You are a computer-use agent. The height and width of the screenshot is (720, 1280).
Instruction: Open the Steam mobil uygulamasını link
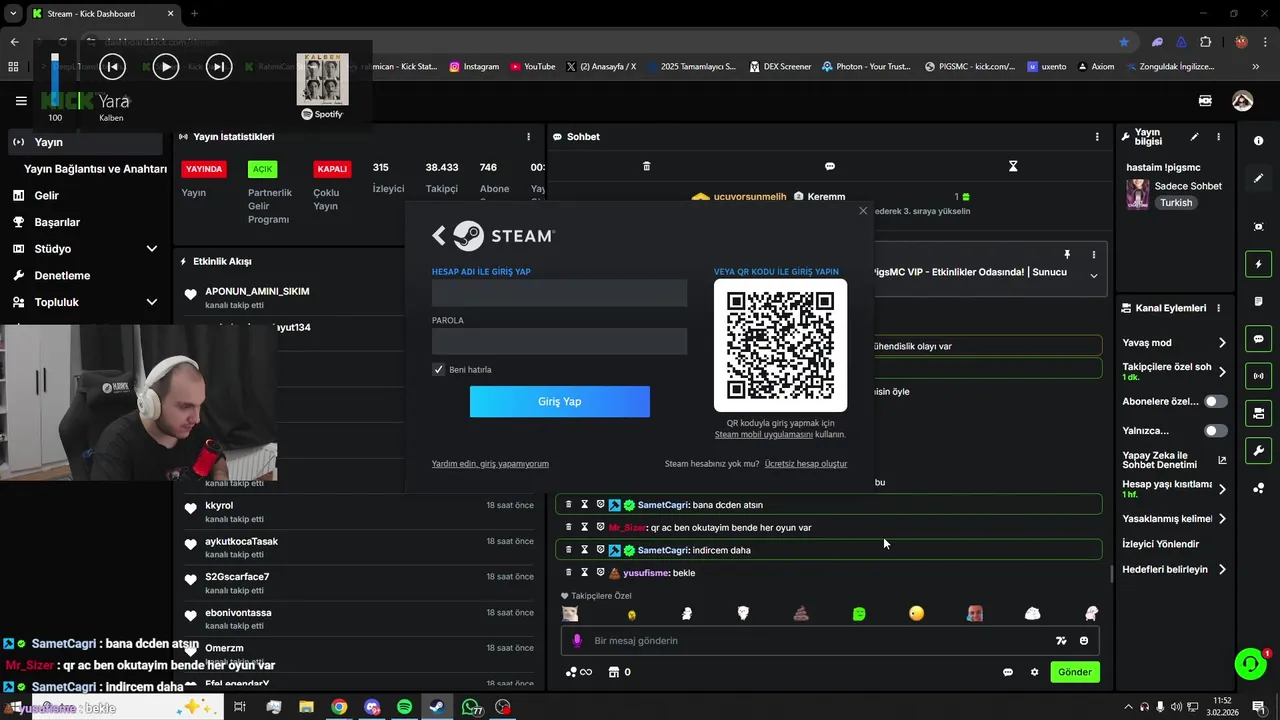(763, 435)
